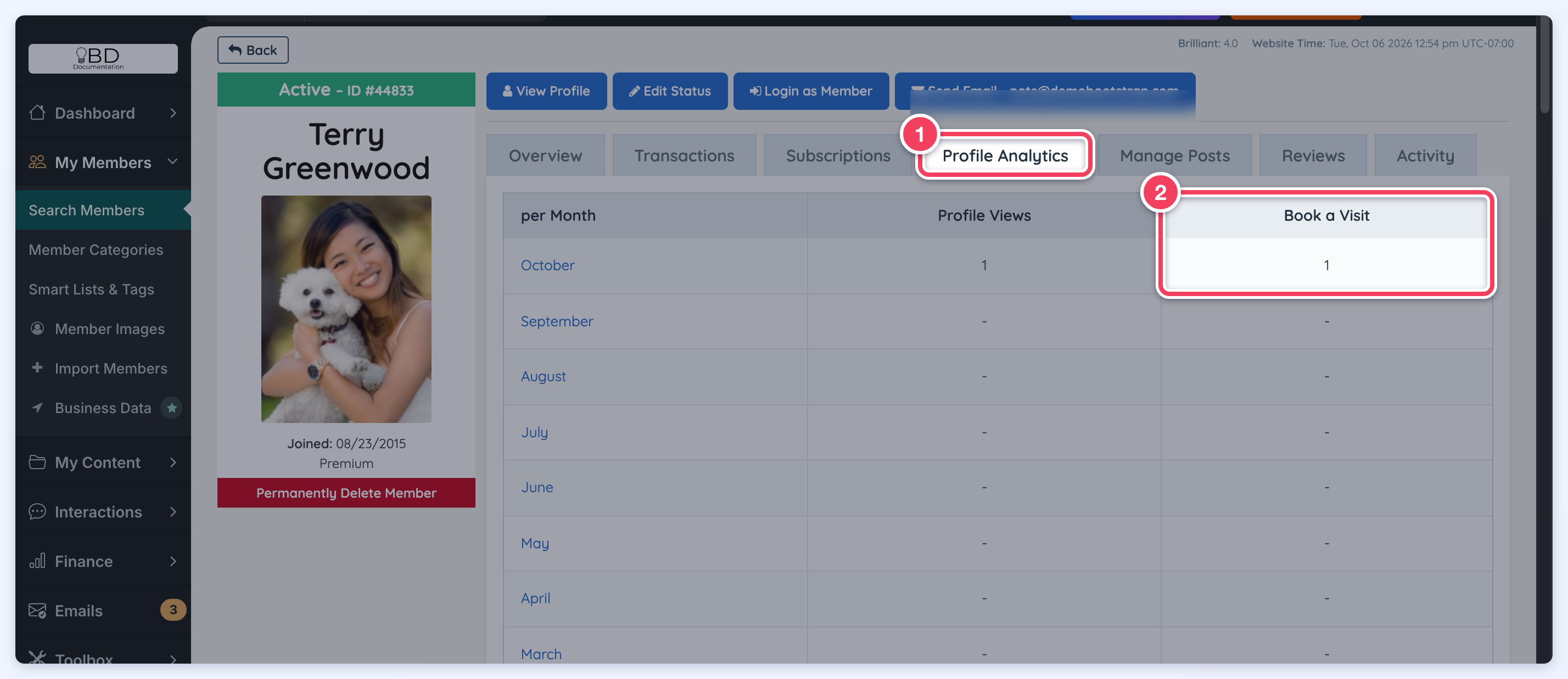Click the Active ID #44833 status banner
The image size is (1568, 679).
point(346,90)
